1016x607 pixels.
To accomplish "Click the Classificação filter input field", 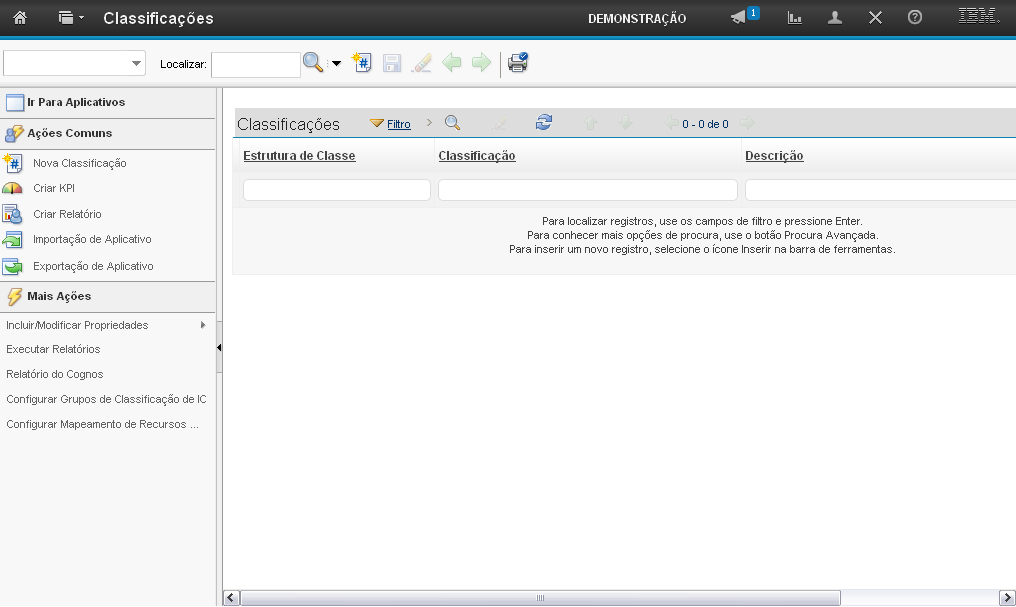I will click(587, 190).
